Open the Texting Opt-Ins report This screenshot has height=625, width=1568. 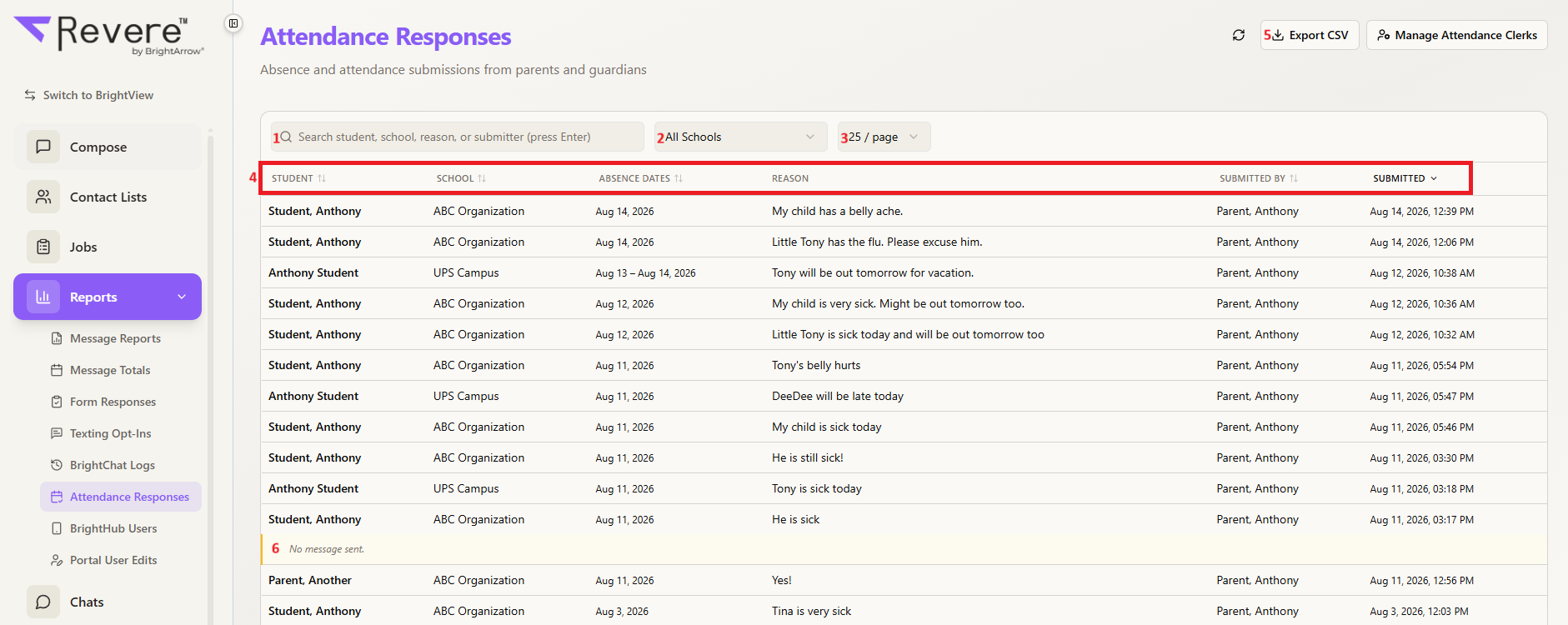pyautogui.click(x=121, y=433)
